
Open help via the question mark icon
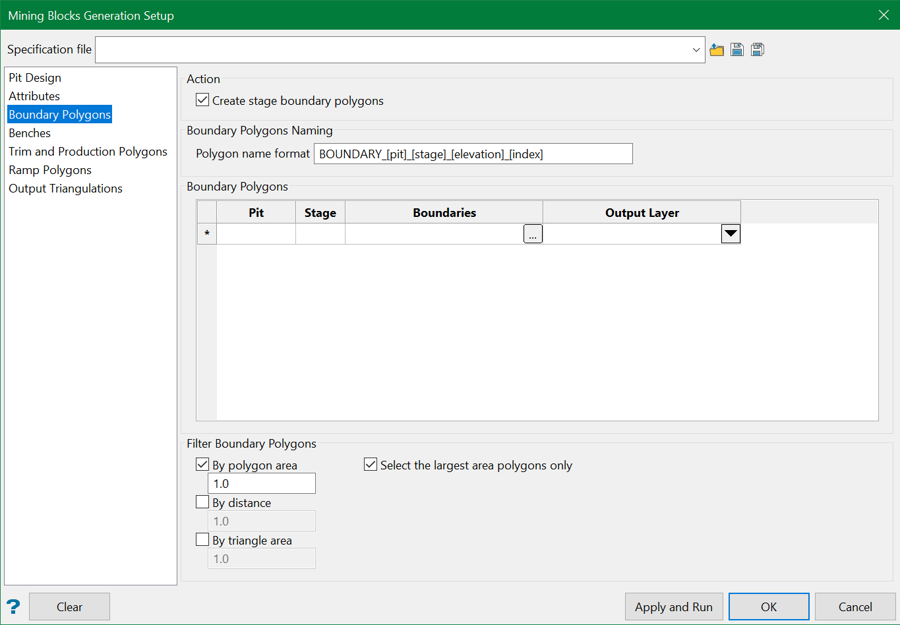coord(13,606)
